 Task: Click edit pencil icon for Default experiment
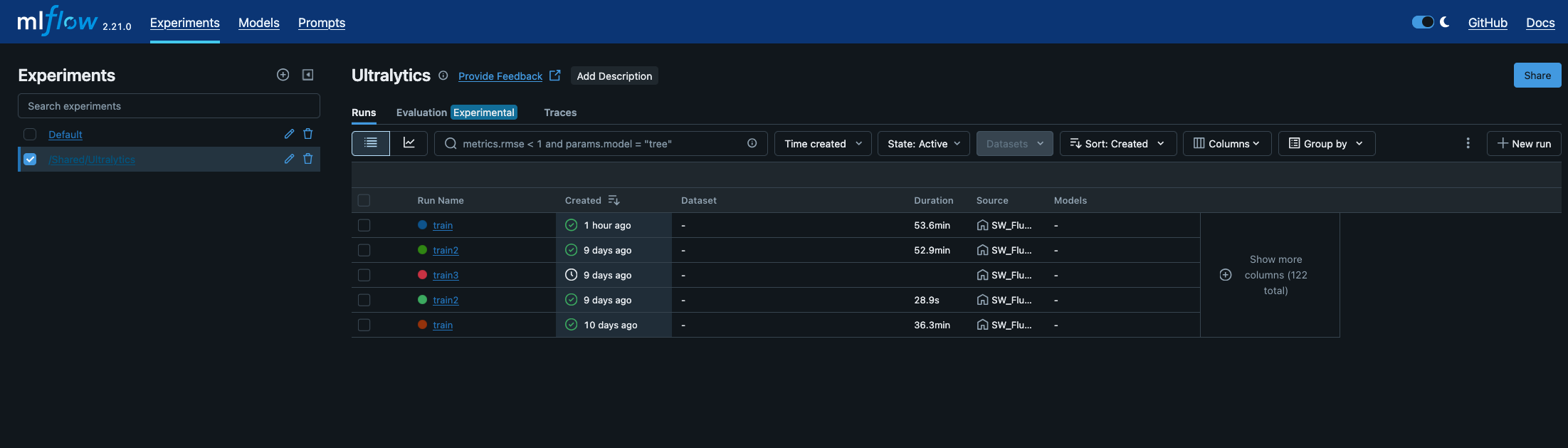click(x=289, y=134)
